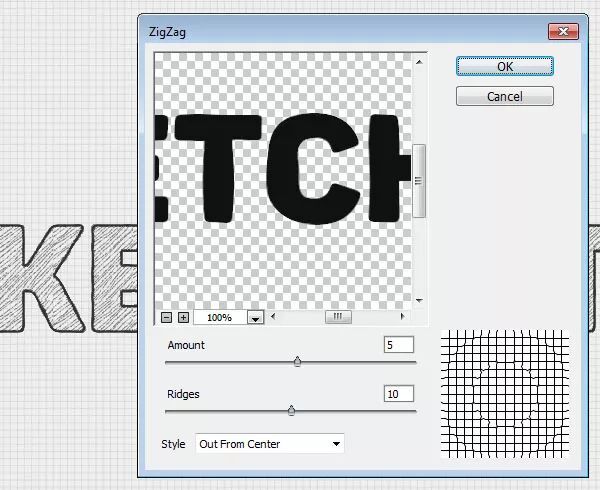
Task: Click the 100% zoom level field
Action: [219, 317]
